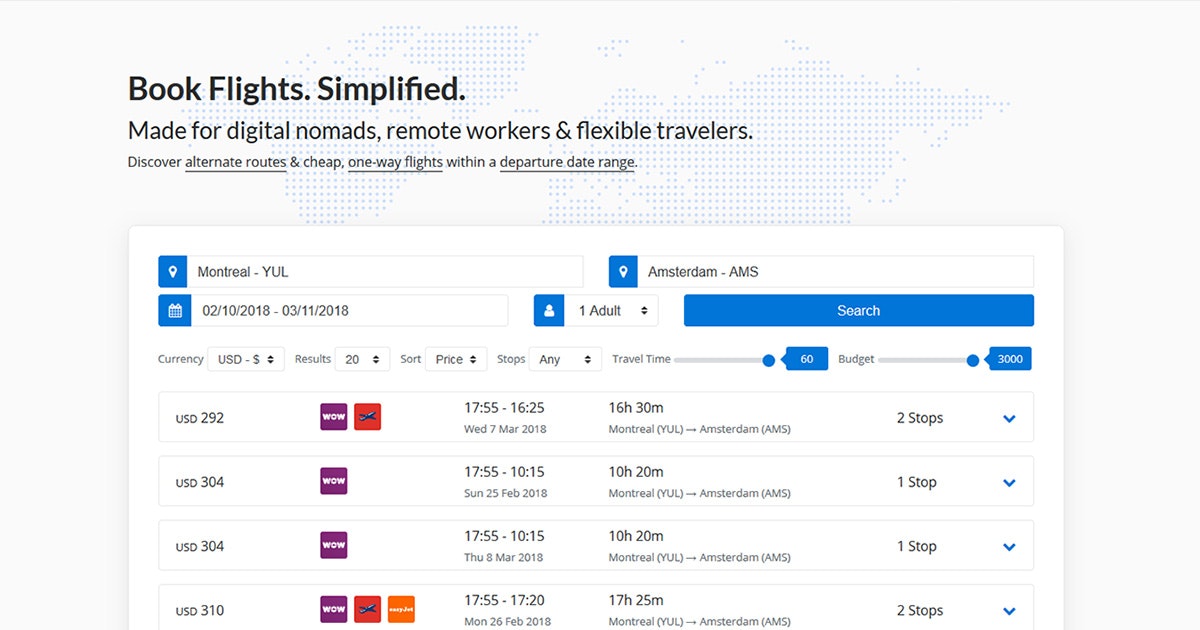This screenshot has height=630, width=1200.
Task: Open the Stops filter dropdown
Action: [x=565, y=358]
